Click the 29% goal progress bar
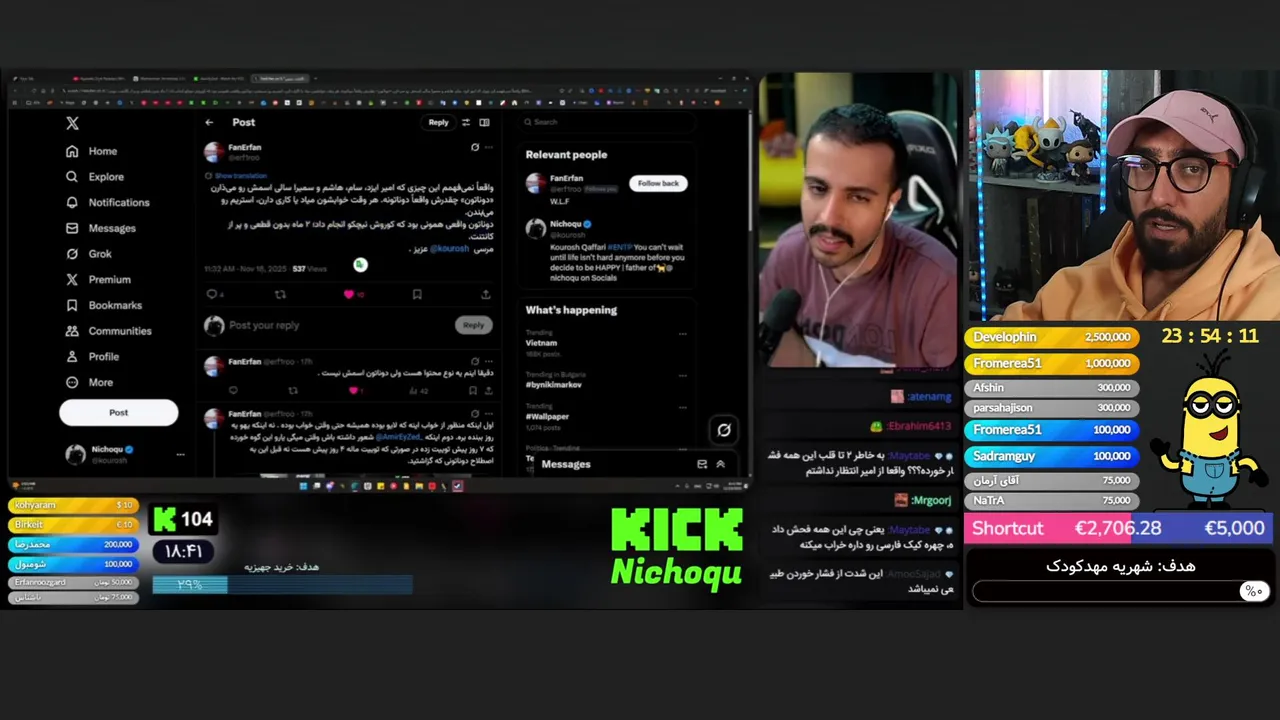 pos(283,585)
